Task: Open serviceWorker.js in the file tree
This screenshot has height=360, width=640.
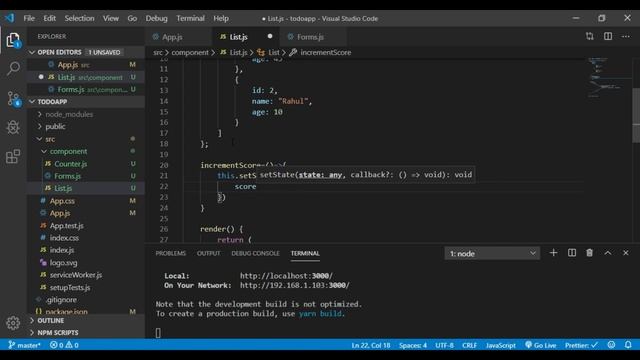Action: click(86, 275)
